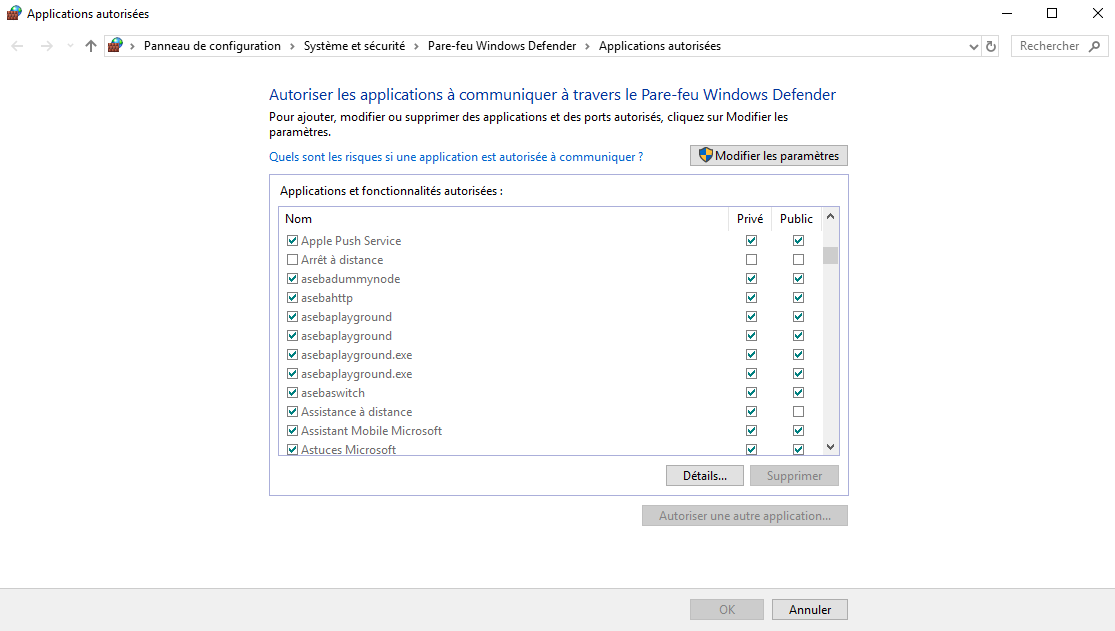Open the recent locations dropdown arrow
1115x631 pixels.
click(70, 46)
